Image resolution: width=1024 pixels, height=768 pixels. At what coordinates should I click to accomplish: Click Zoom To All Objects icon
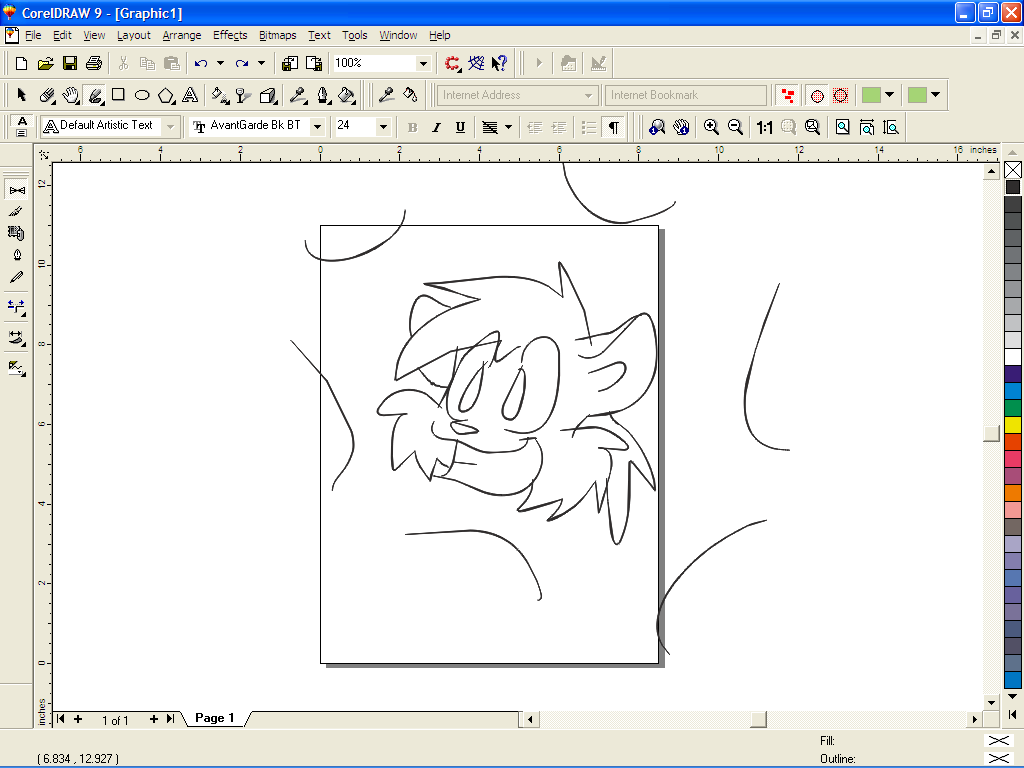(x=812, y=127)
